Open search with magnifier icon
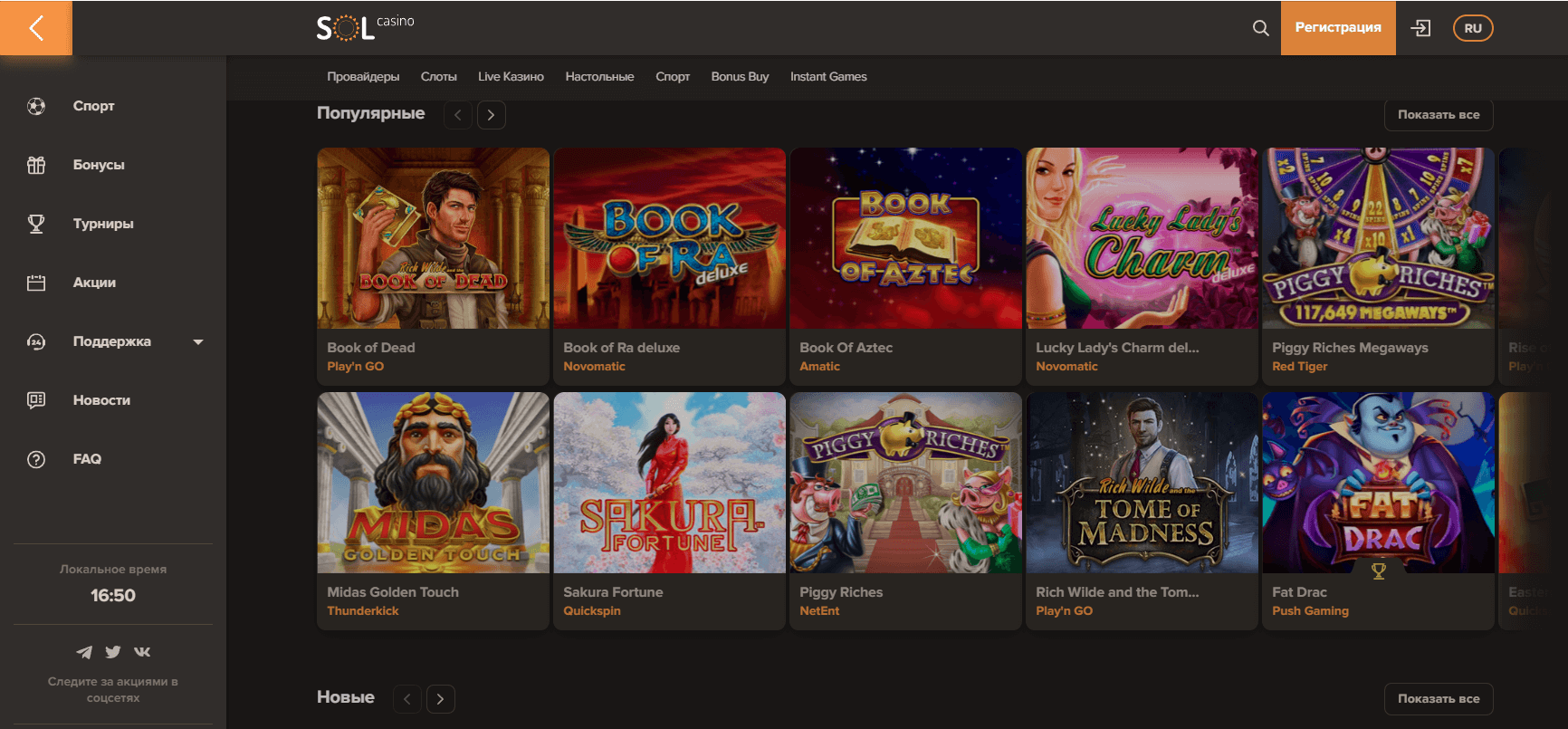 tap(1260, 28)
